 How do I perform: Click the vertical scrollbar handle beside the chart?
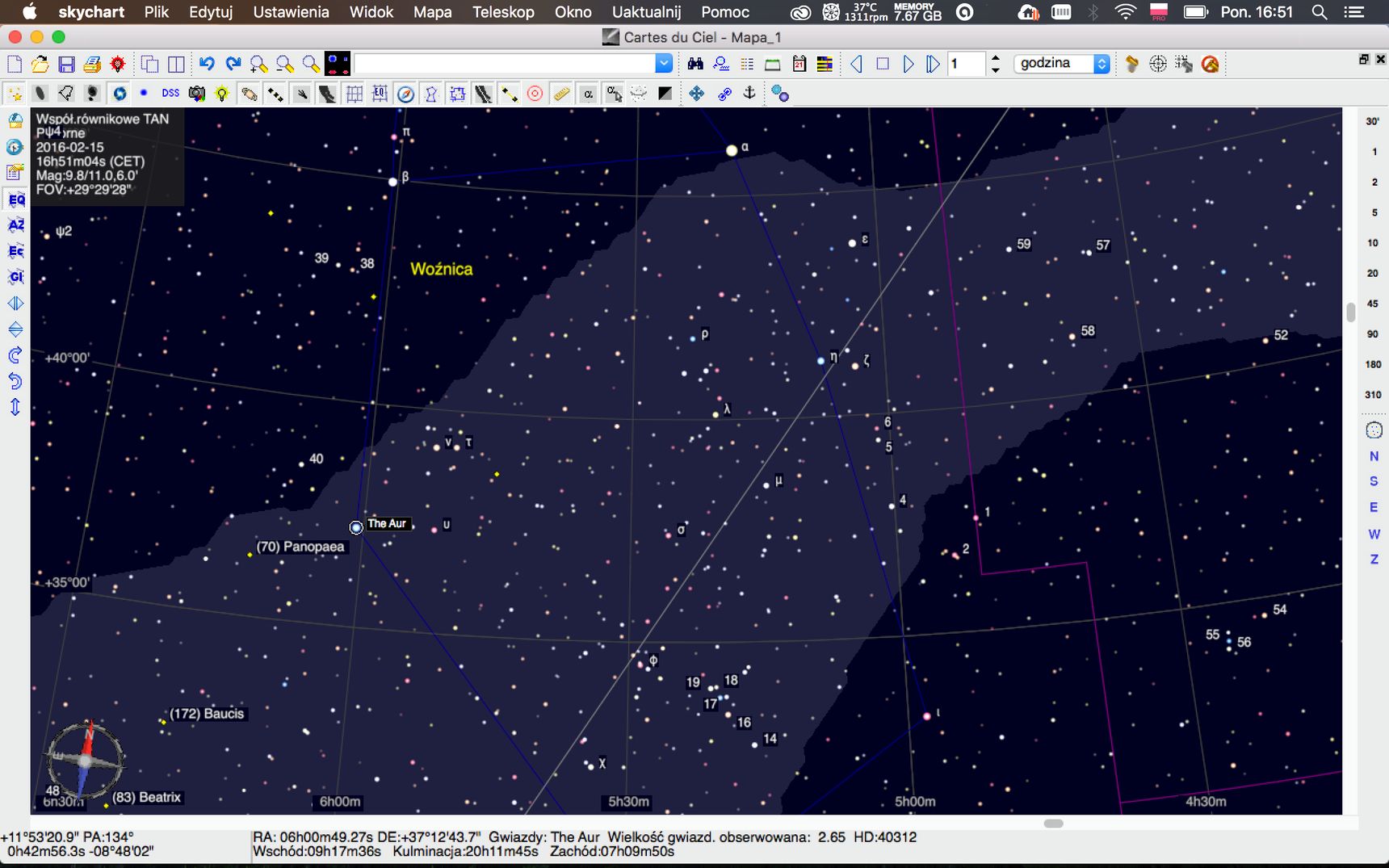tap(1350, 312)
